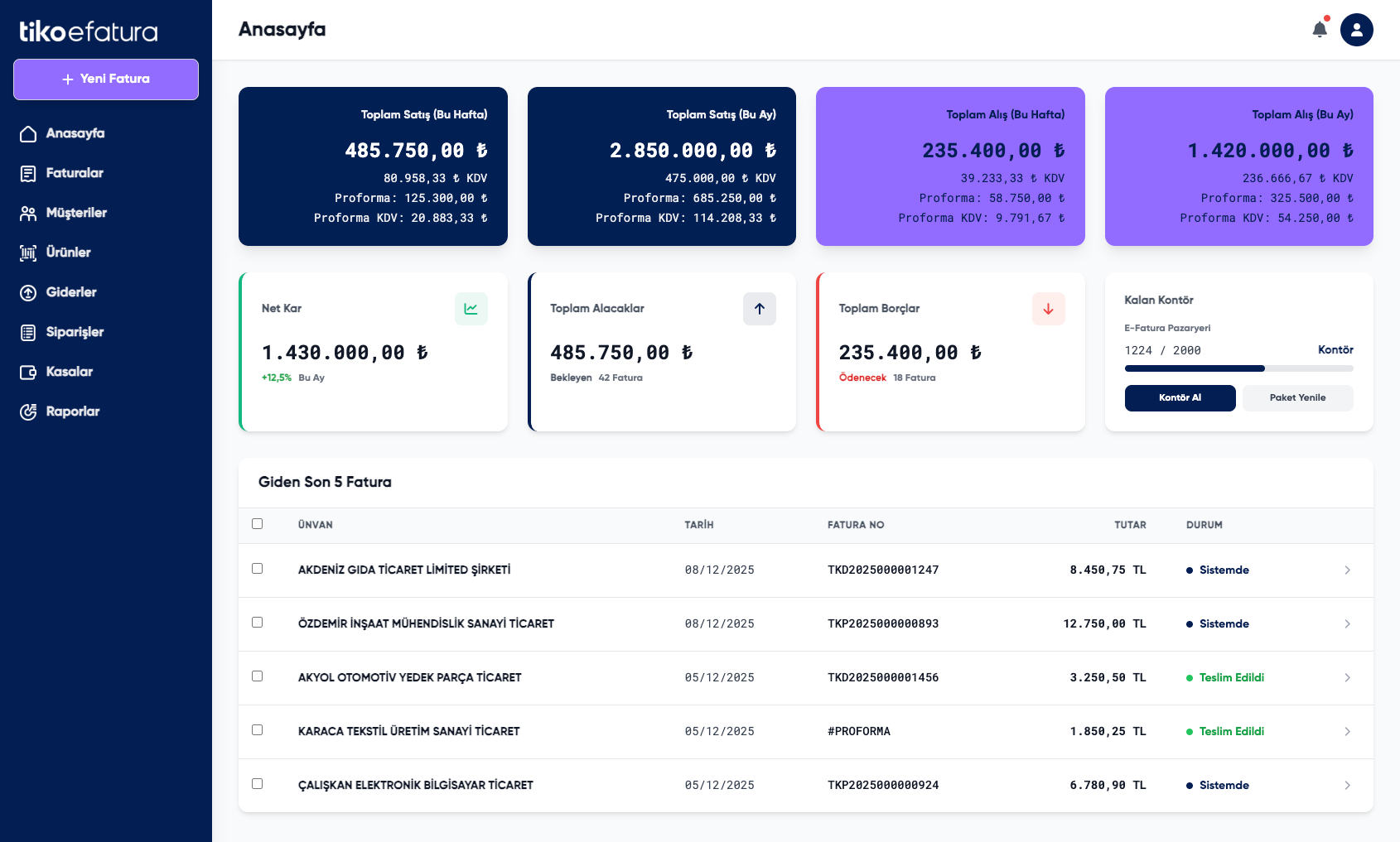1400x842 pixels.
Task: Check the AKDENİZ GIDA invoice row checkbox
Action: click(257, 569)
